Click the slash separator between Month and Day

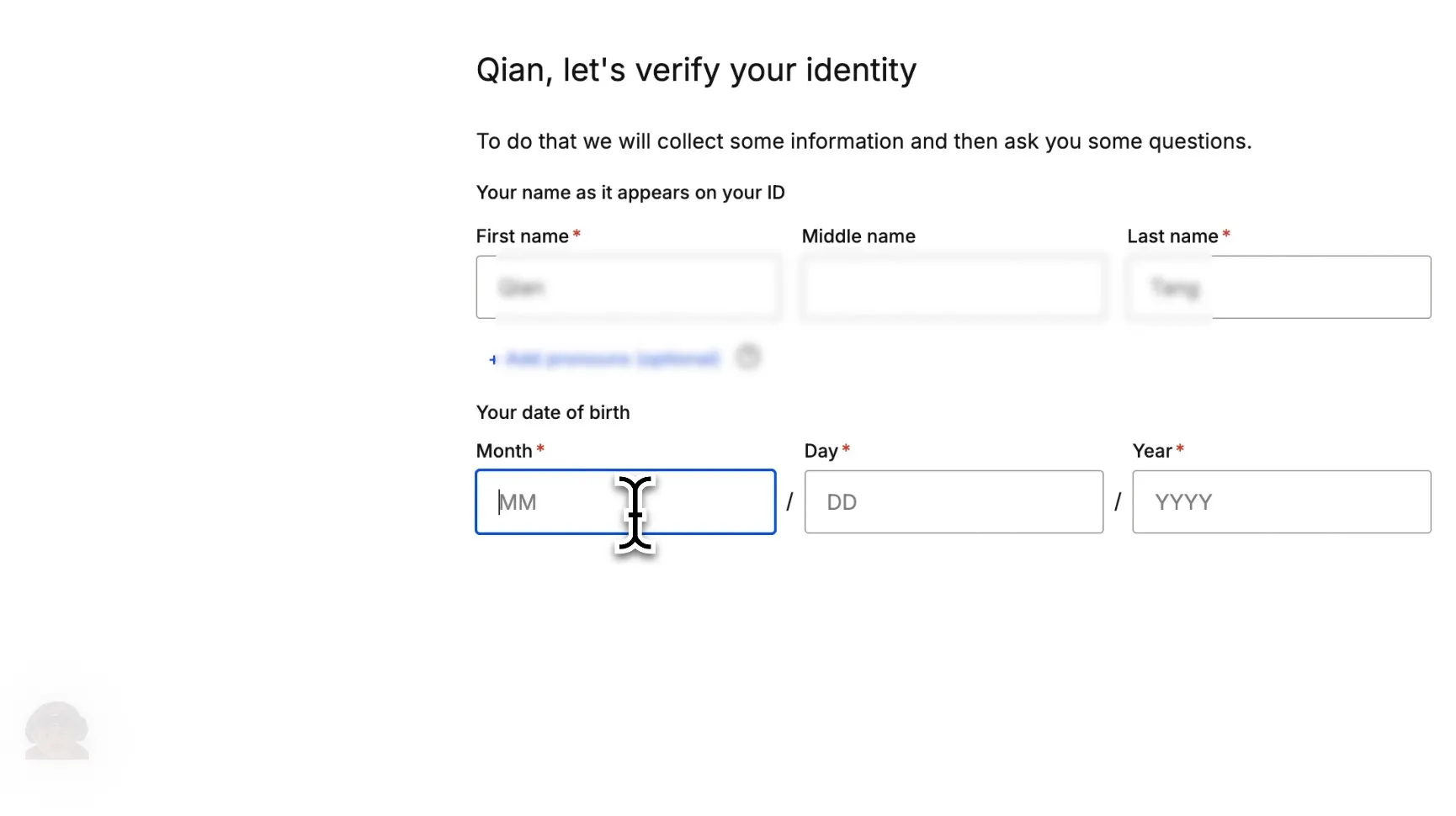click(789, 502)
